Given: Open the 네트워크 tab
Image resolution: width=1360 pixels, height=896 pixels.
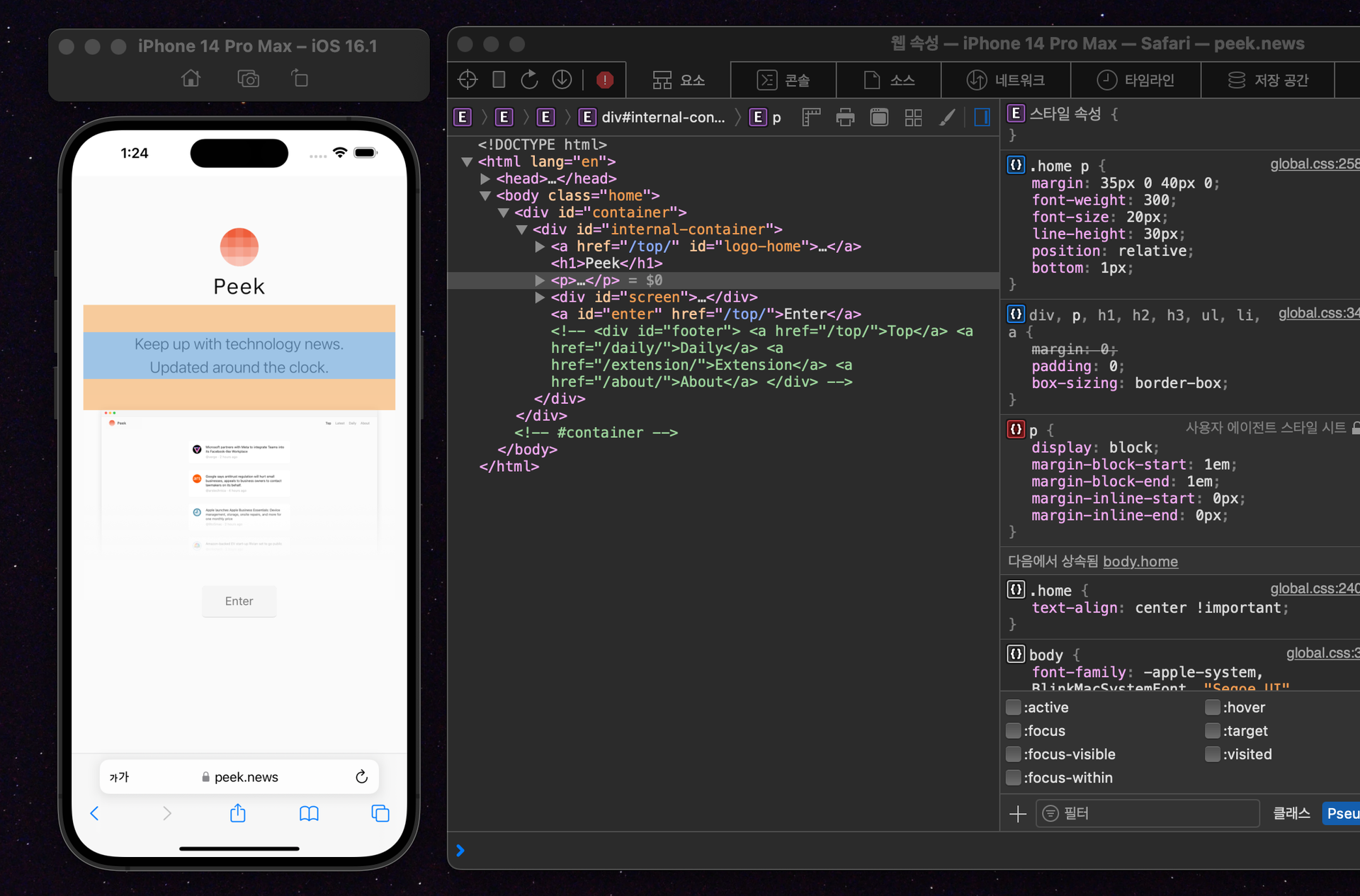Looking at the screenshot, I should [1006, 80].
